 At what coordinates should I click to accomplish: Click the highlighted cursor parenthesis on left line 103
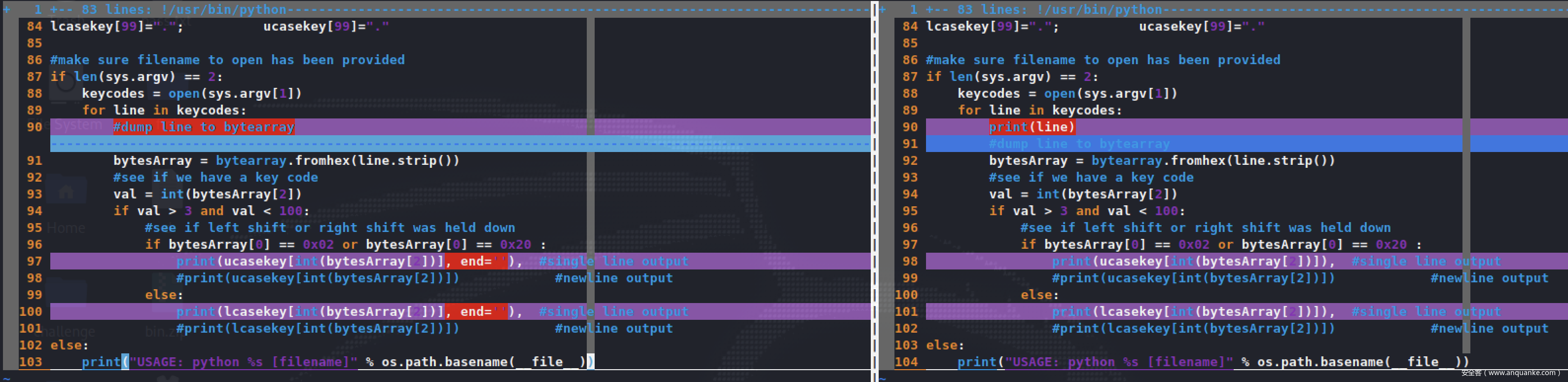point(125,362)
